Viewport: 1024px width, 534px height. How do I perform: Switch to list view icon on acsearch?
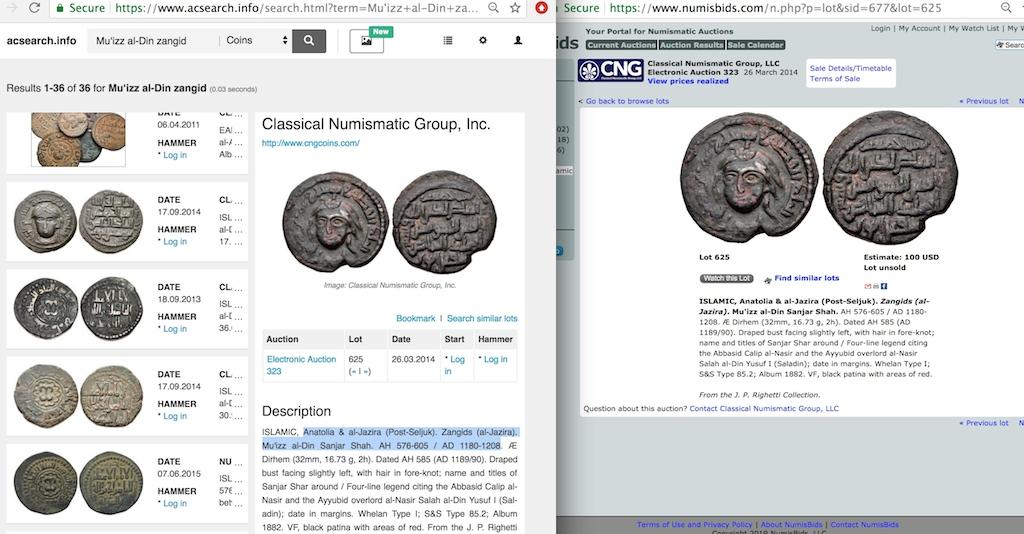[447, 40]
